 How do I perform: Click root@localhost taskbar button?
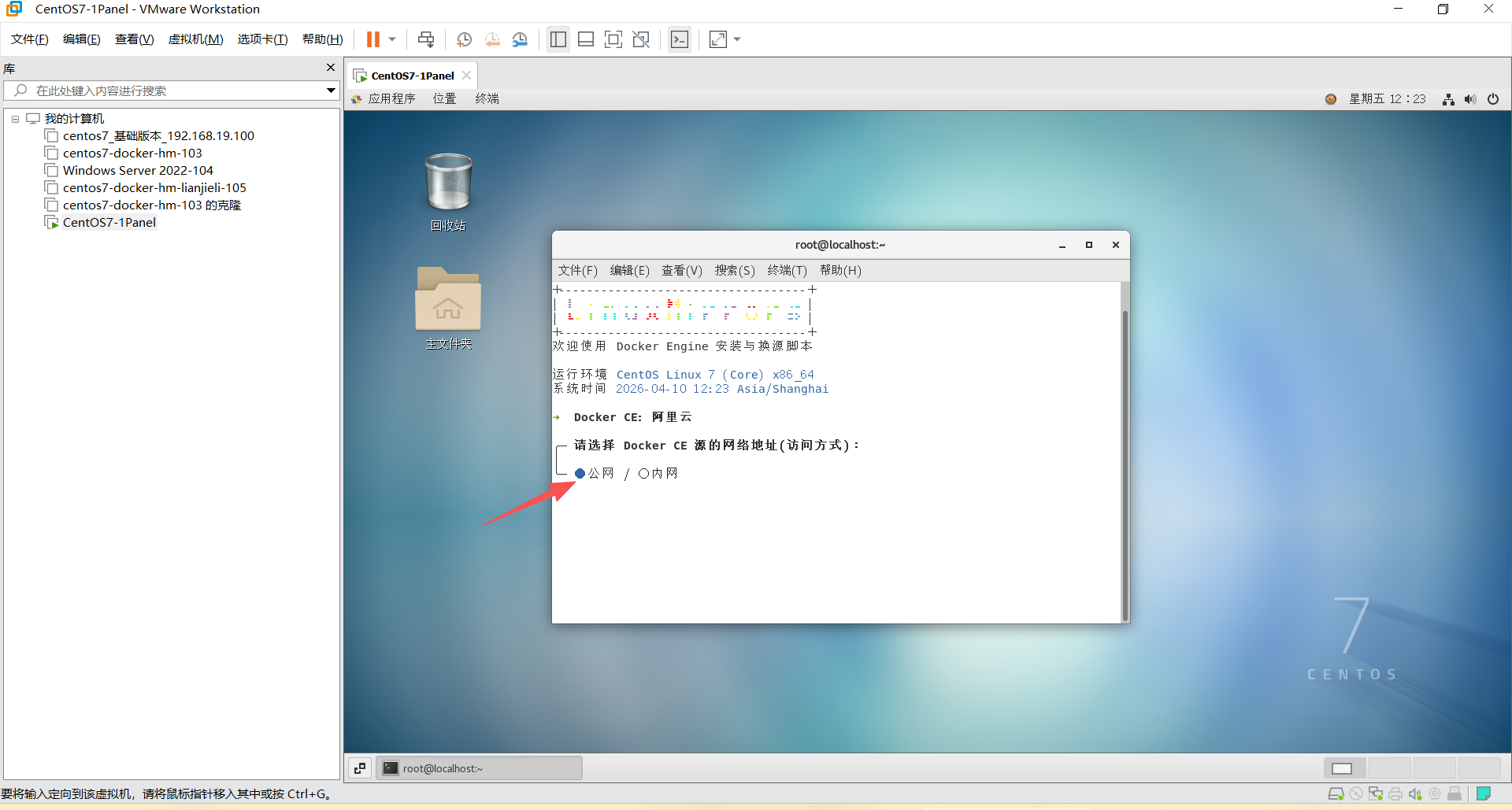pyautogui.click(x=479, y=768)
